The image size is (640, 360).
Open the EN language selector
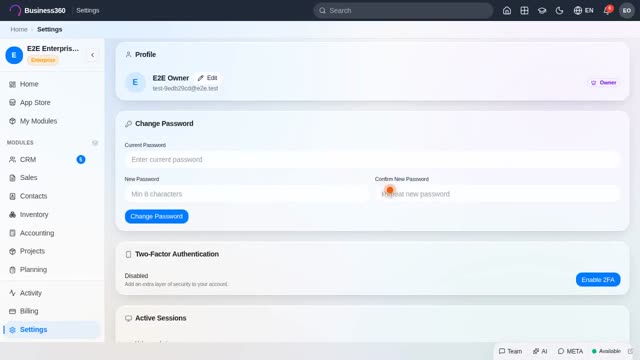pos(583,11)
